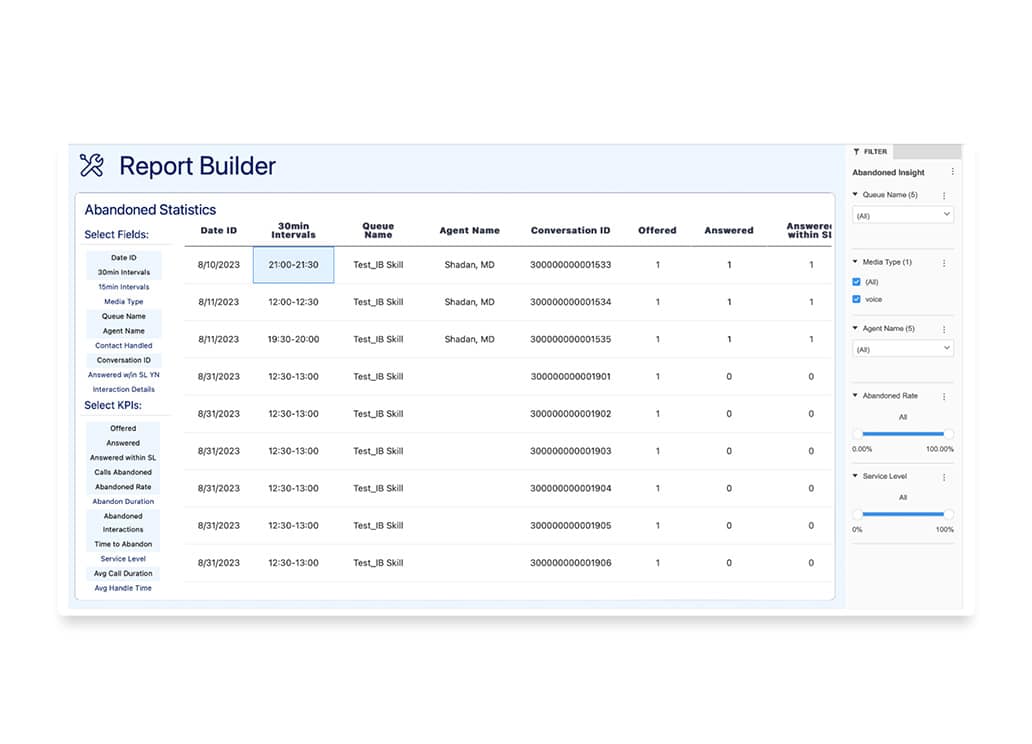Collapse the Abandoned Rate filter section
Screen dimensions: 1032x744
856,396
